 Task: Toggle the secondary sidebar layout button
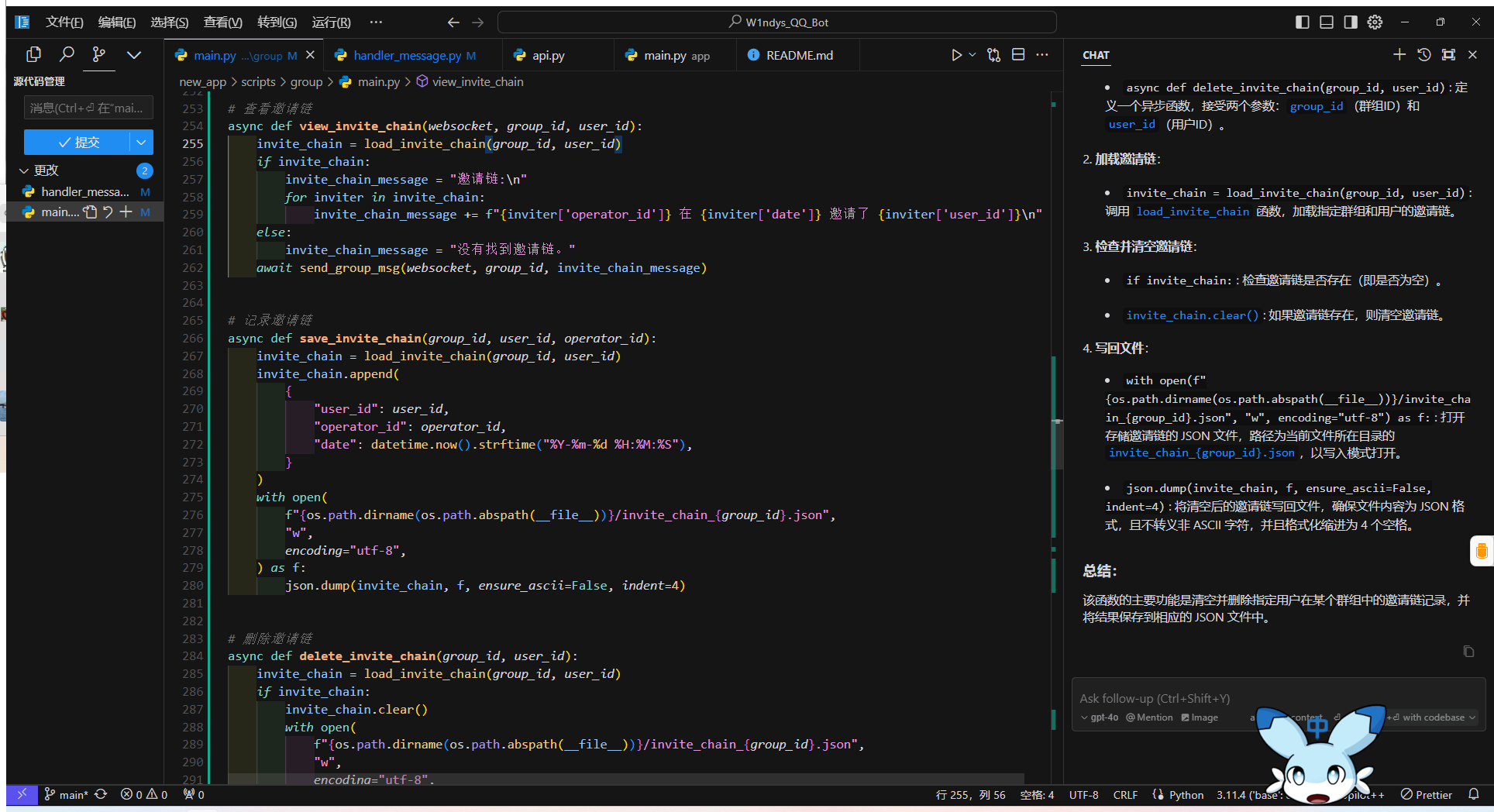coord(1351,22)
